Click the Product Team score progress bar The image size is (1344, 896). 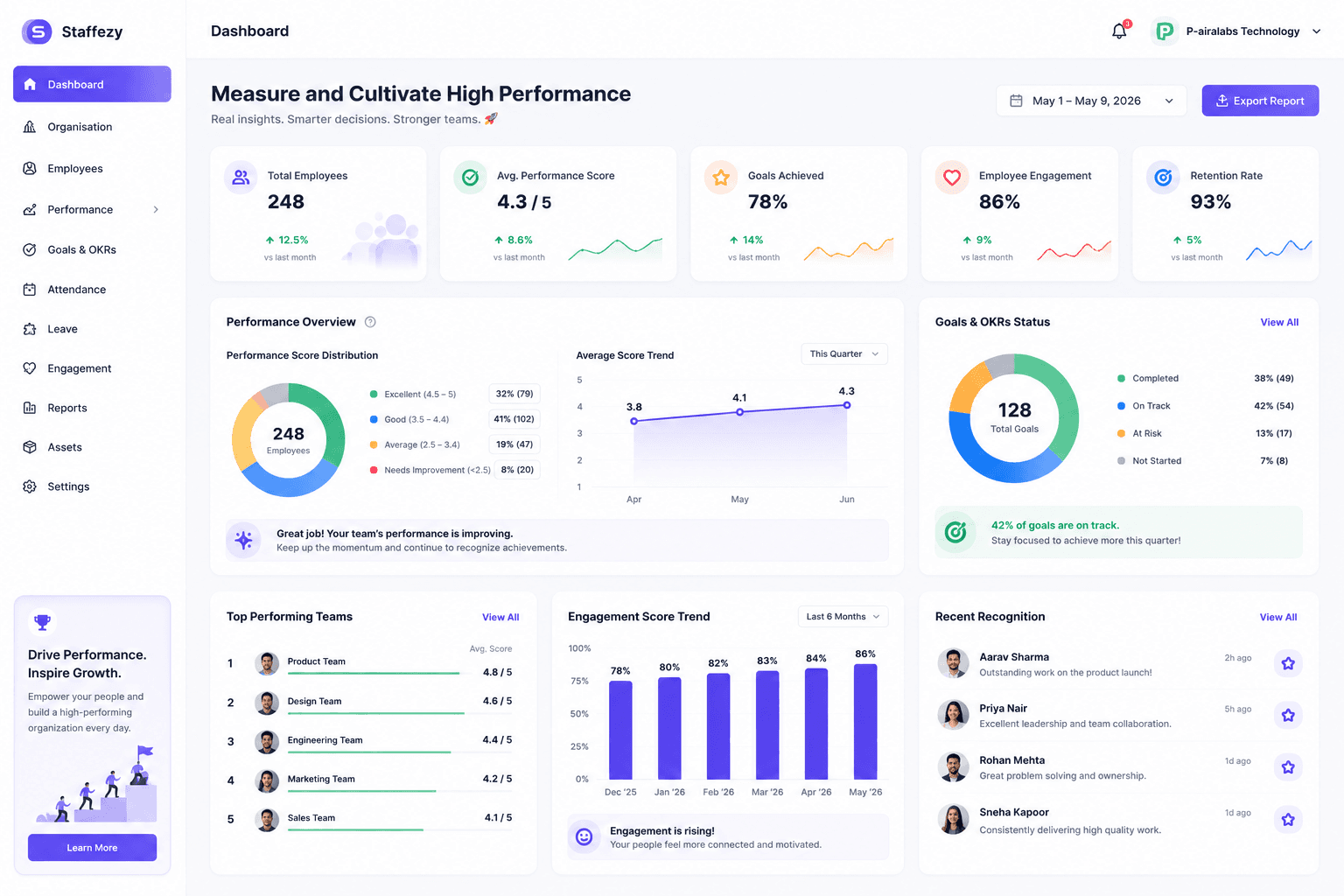tap(374, 673)
